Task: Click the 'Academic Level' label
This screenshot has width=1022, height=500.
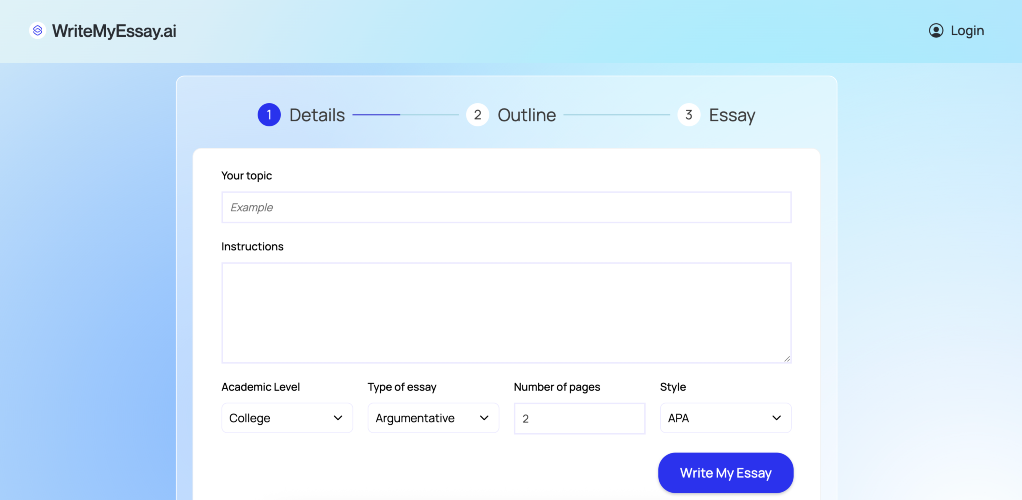Action: (x=261, y=387)
